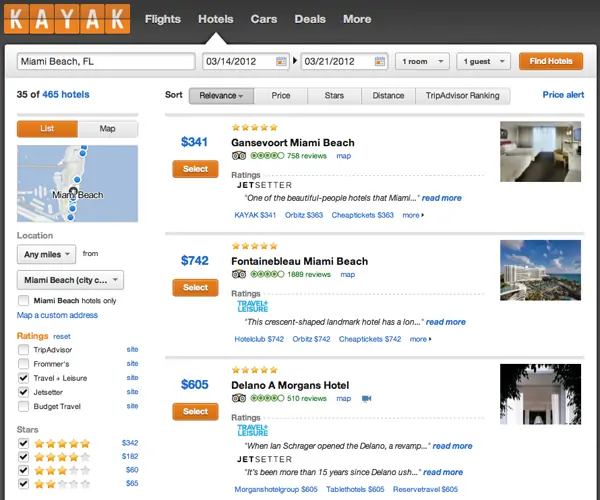Toggle Frommer's ratings checkbox
The height and width of the screenshot is (500, 600).
coord(23,364)
